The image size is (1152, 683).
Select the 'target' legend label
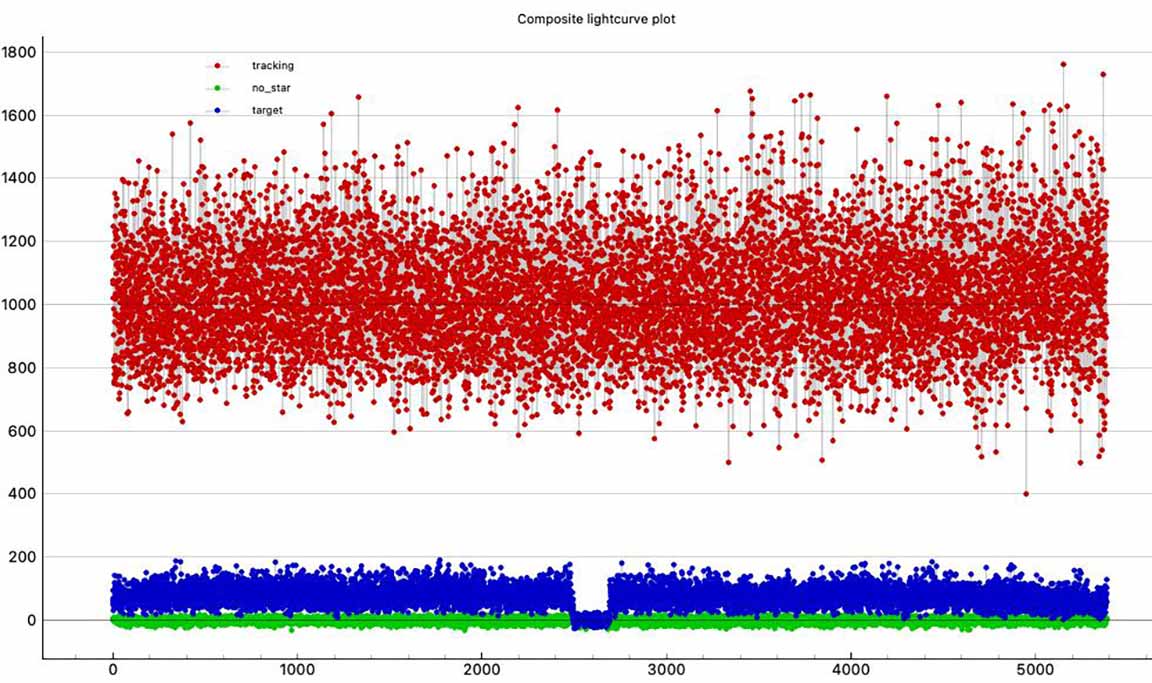coord(267,110)
